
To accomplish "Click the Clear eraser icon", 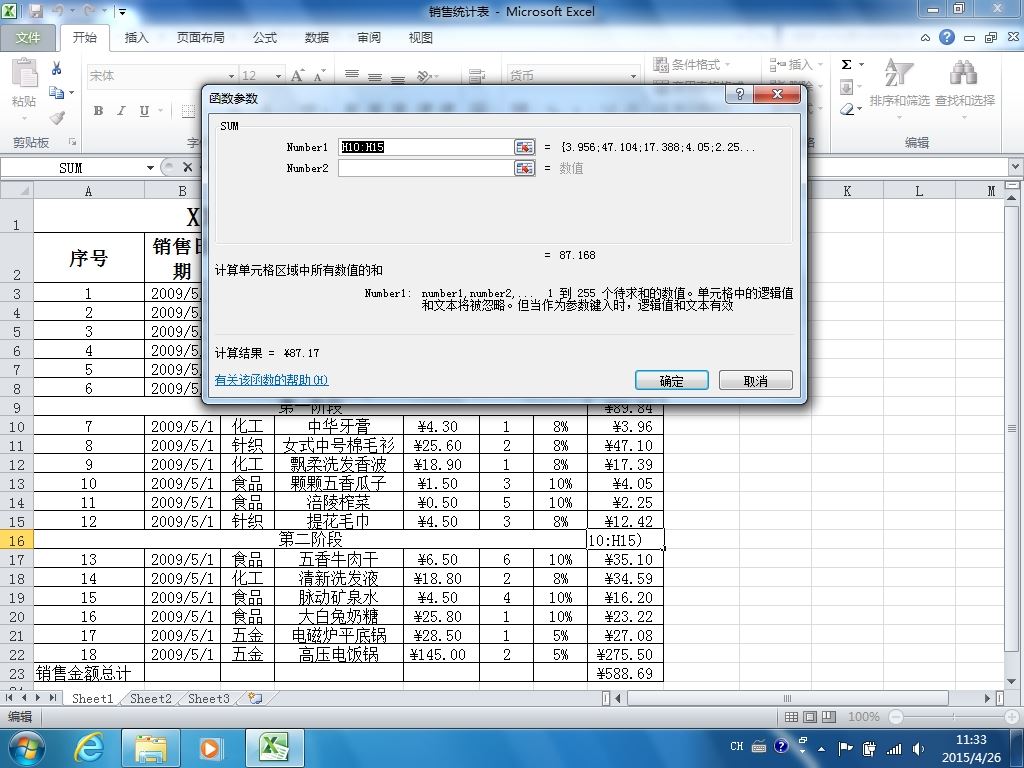I will click(x=846, y=110).
